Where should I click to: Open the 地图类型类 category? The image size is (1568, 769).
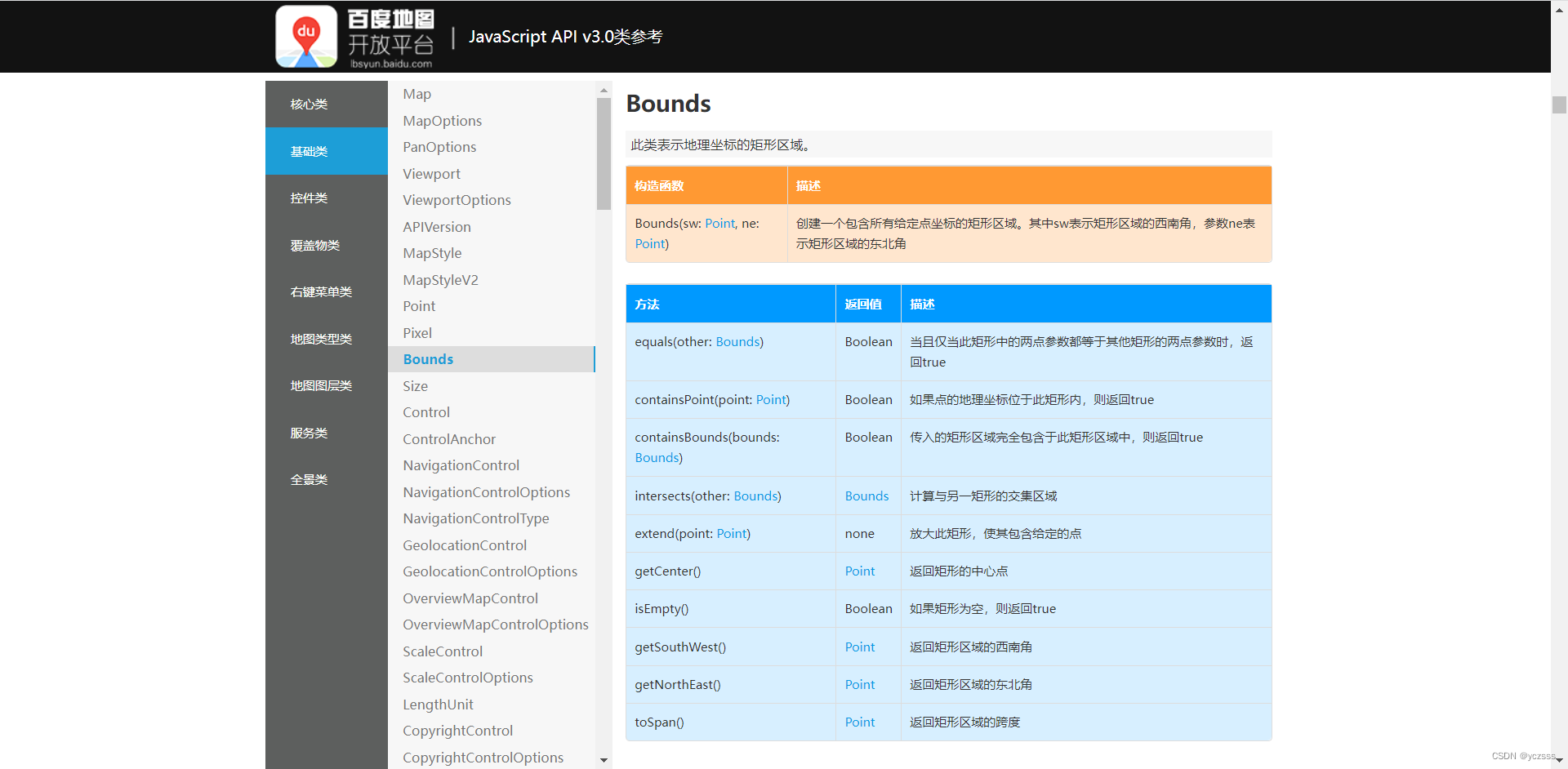click(x=320, y=338)
